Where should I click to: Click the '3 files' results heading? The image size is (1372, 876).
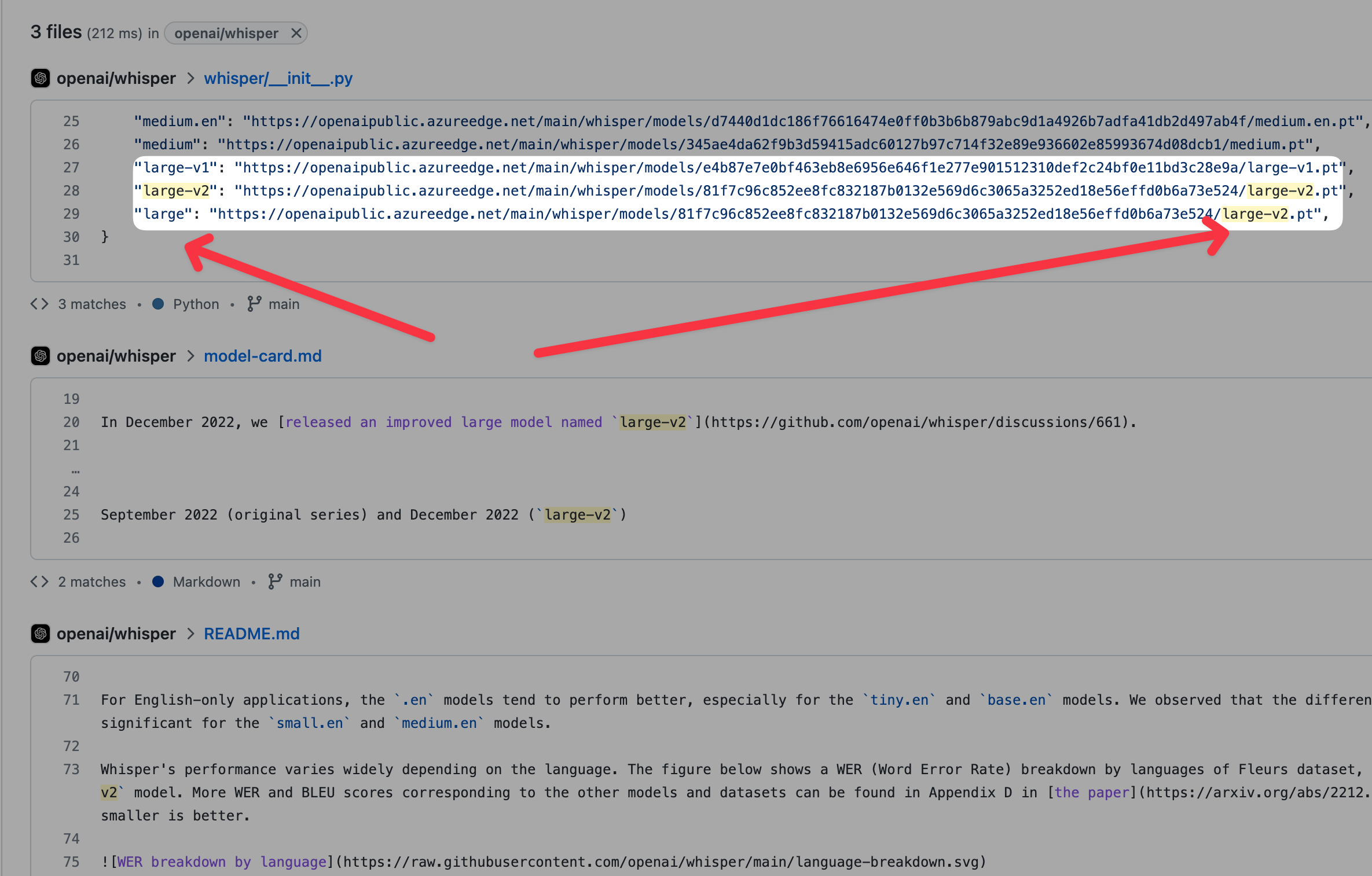coord(56,32)
